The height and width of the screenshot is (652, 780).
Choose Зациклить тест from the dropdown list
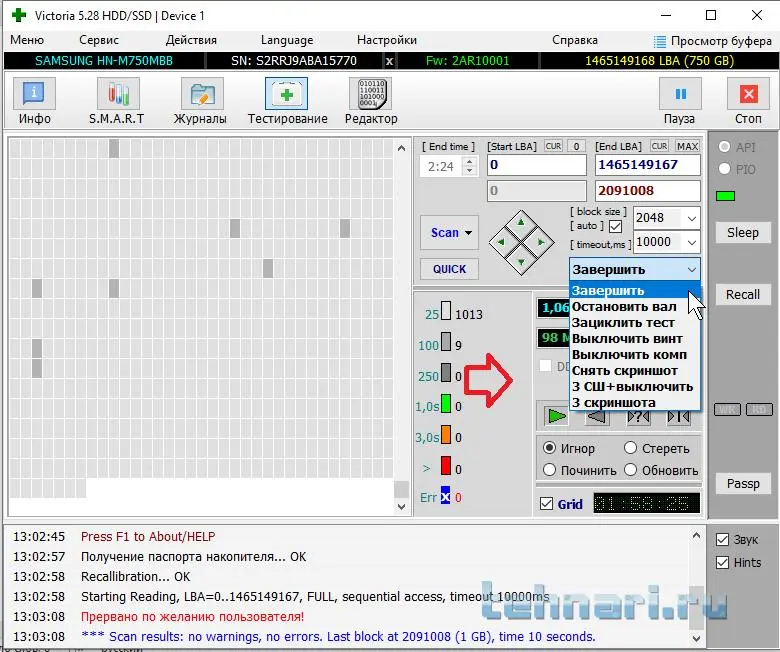tap(635, 323)
